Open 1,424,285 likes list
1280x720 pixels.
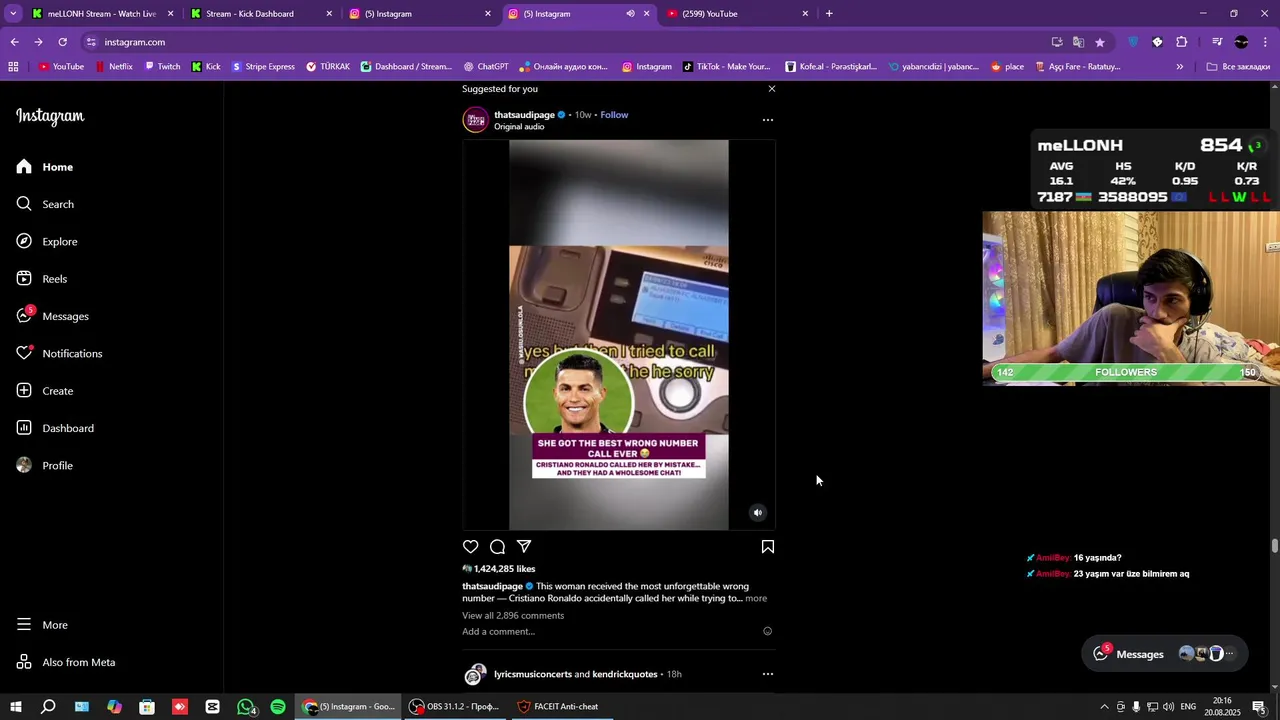(505, 569)
